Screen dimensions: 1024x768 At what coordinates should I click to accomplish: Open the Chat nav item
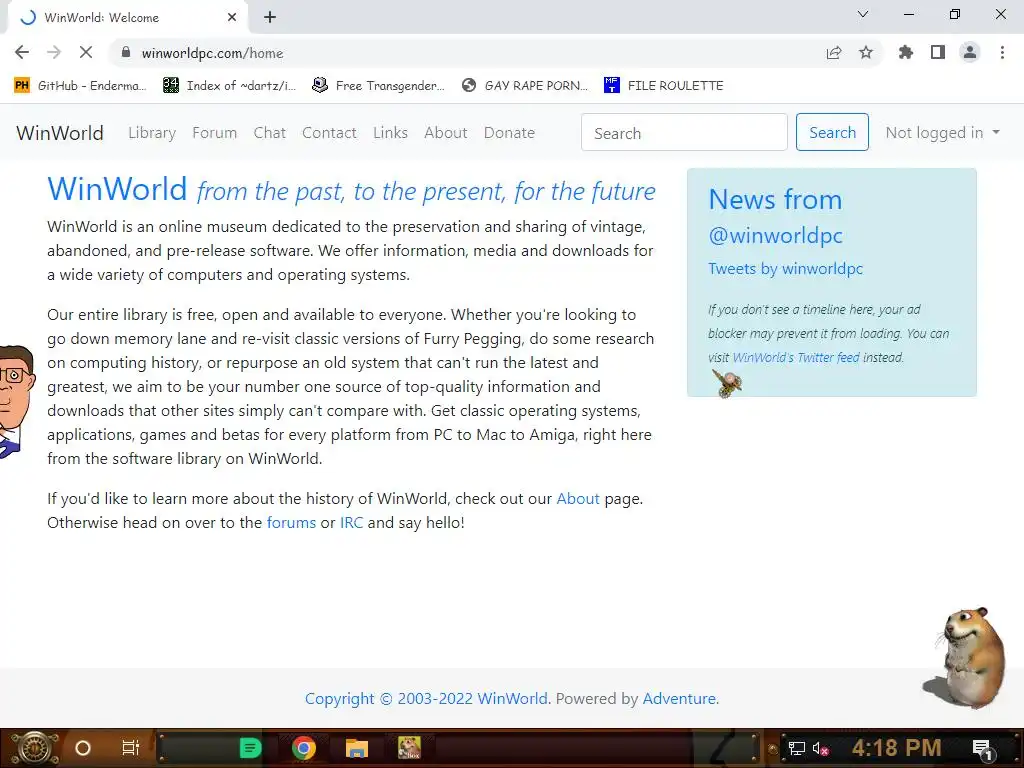(270, 133)
